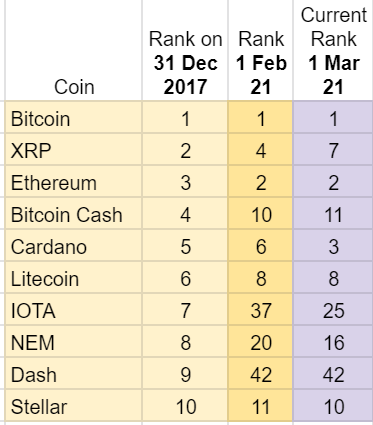Click the Stellar coin cell
The image size is (373, 425).
click(x=74, y=405)
